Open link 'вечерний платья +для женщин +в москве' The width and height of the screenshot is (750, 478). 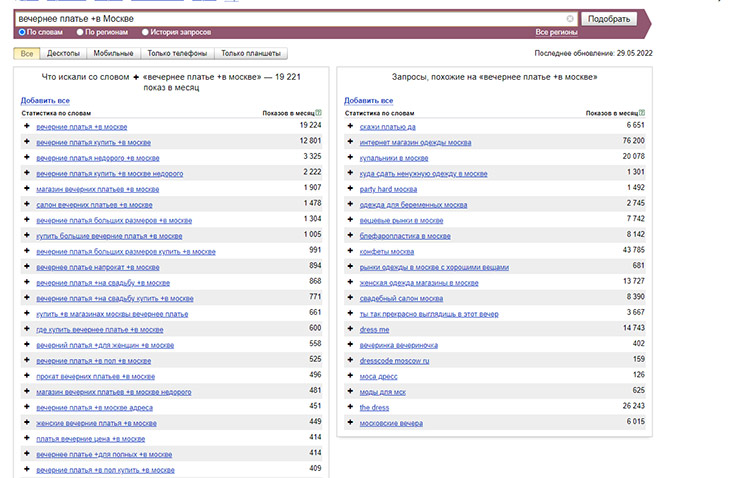[105, 345]
